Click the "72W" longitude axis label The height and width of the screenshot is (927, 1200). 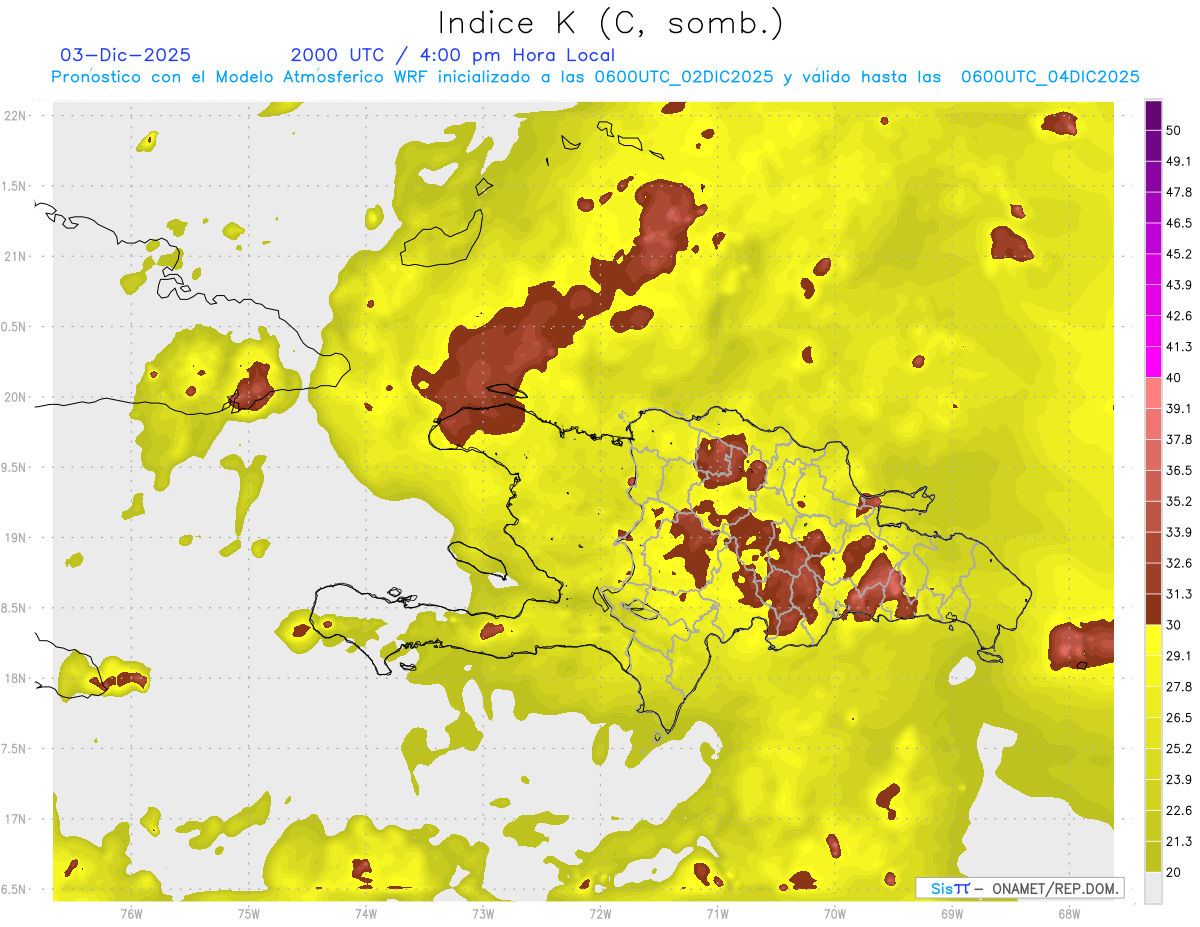(600, 913)
